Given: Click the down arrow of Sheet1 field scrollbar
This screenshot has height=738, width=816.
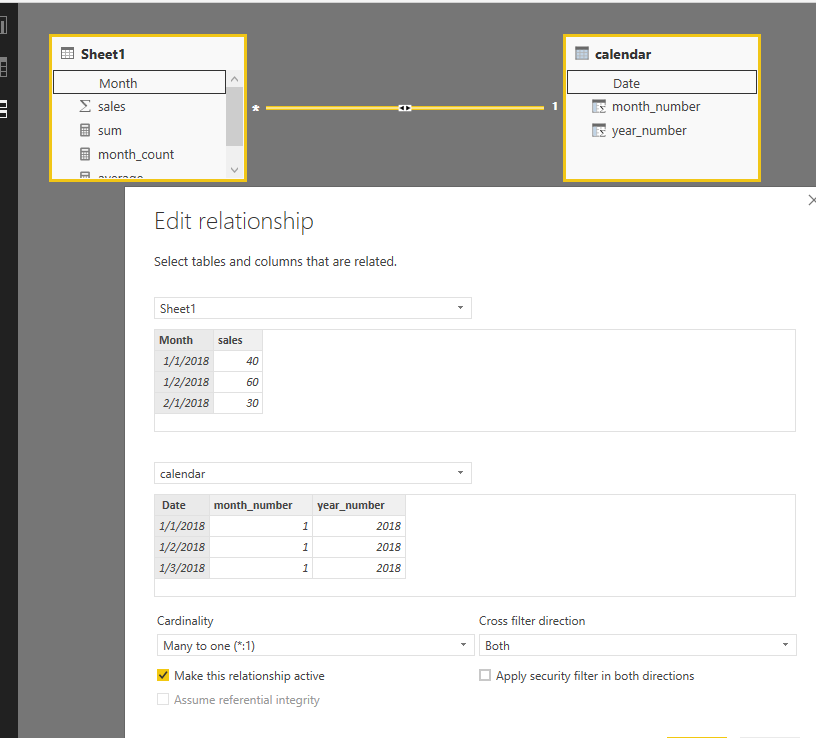Looking at the screenshot, I should [234, 170].
